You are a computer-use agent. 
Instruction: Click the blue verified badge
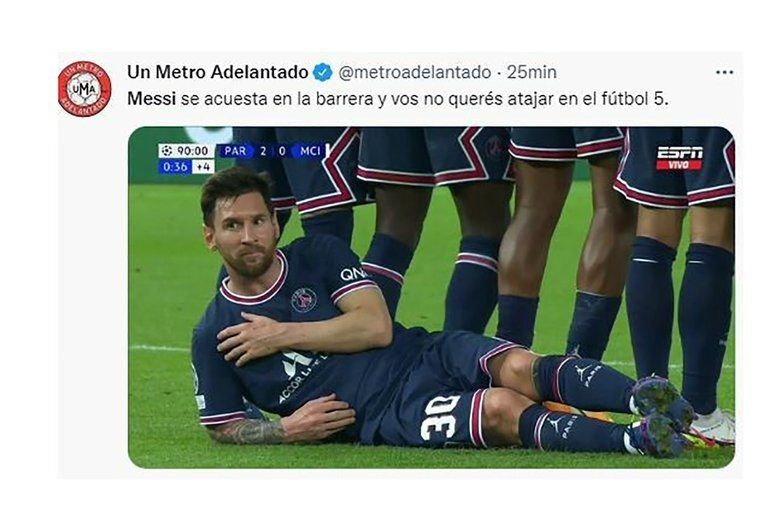click(x=322, y=73)
